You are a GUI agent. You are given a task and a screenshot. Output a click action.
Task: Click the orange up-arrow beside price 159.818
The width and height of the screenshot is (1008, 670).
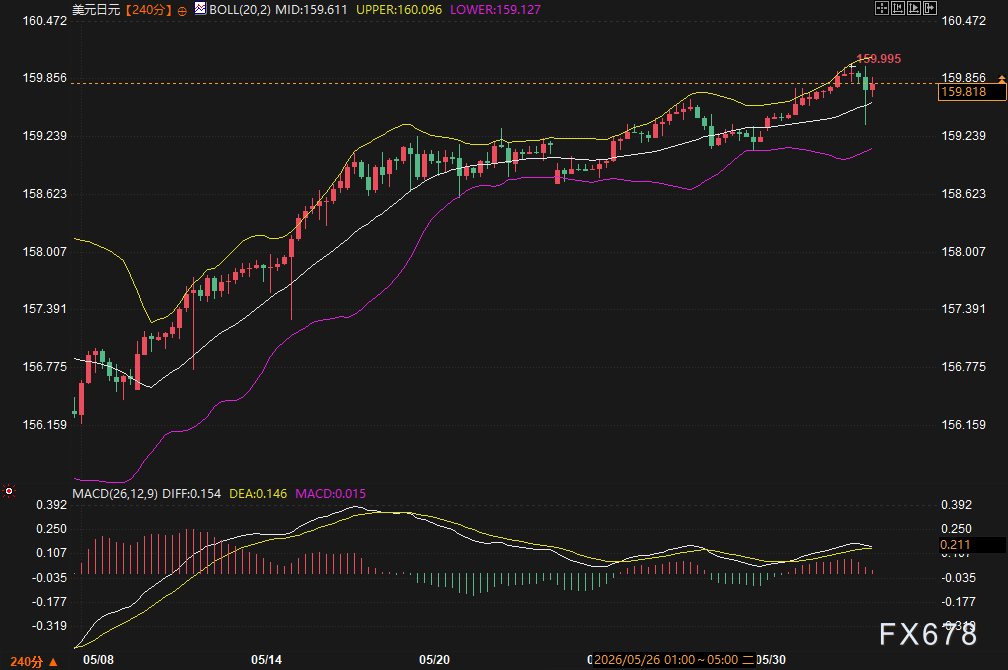1002,78
